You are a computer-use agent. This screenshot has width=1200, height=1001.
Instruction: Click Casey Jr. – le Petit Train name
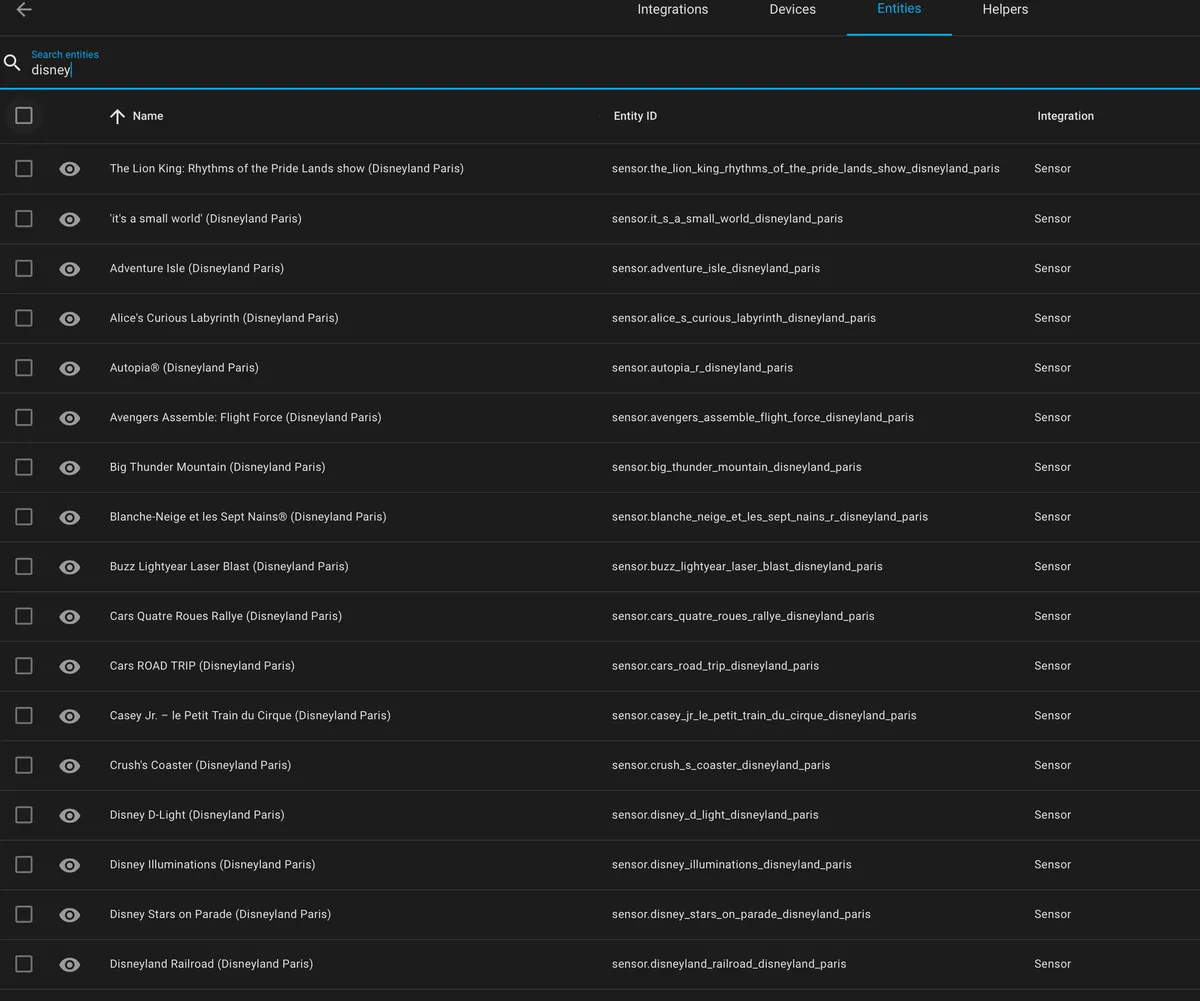pyautogui.click(x=250, y=716)
